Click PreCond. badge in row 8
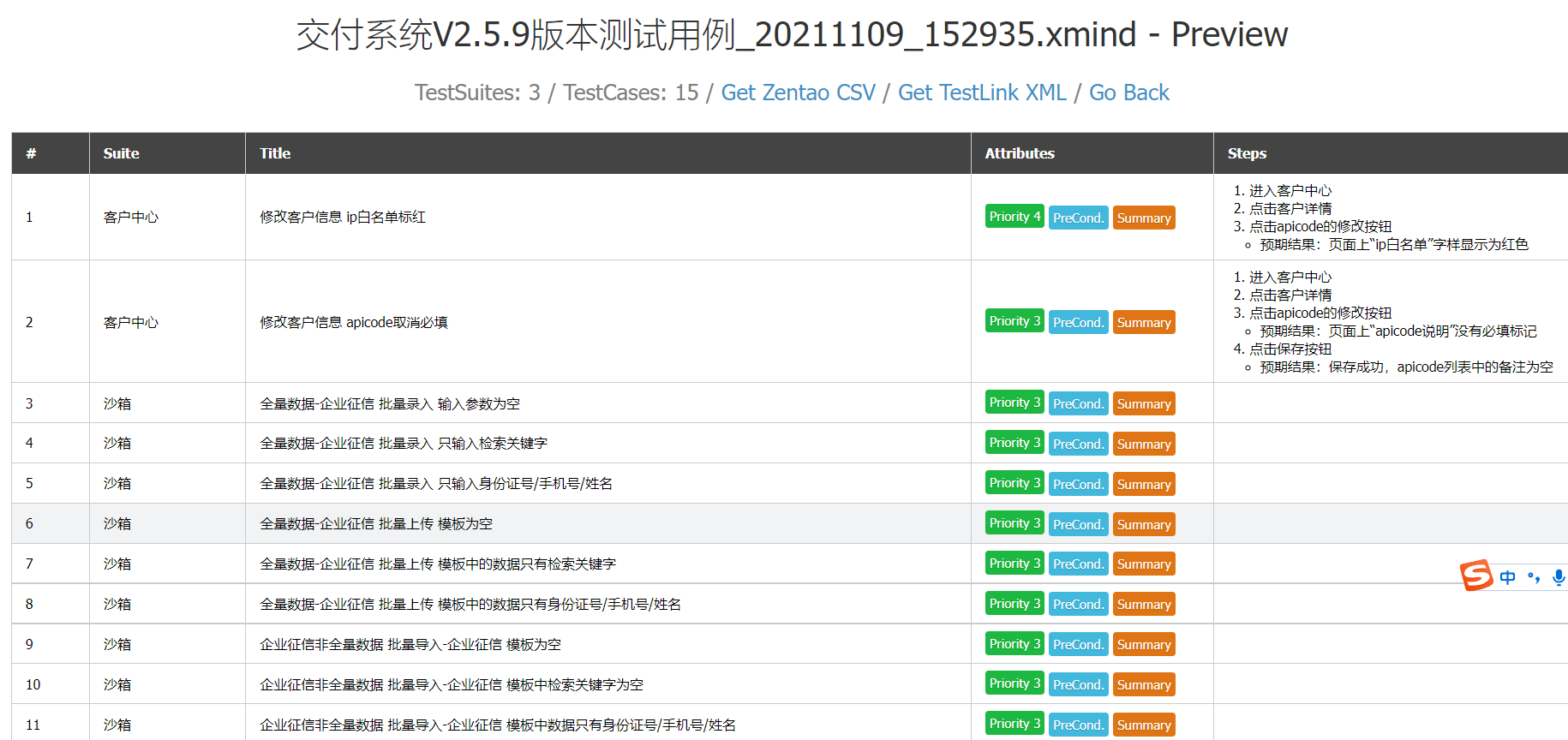Screen dimensions: 1568x740 click(x=1079, y=604)
